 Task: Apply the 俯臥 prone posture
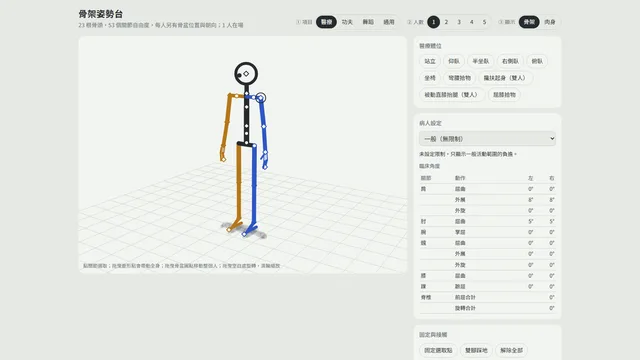(537, 61)
